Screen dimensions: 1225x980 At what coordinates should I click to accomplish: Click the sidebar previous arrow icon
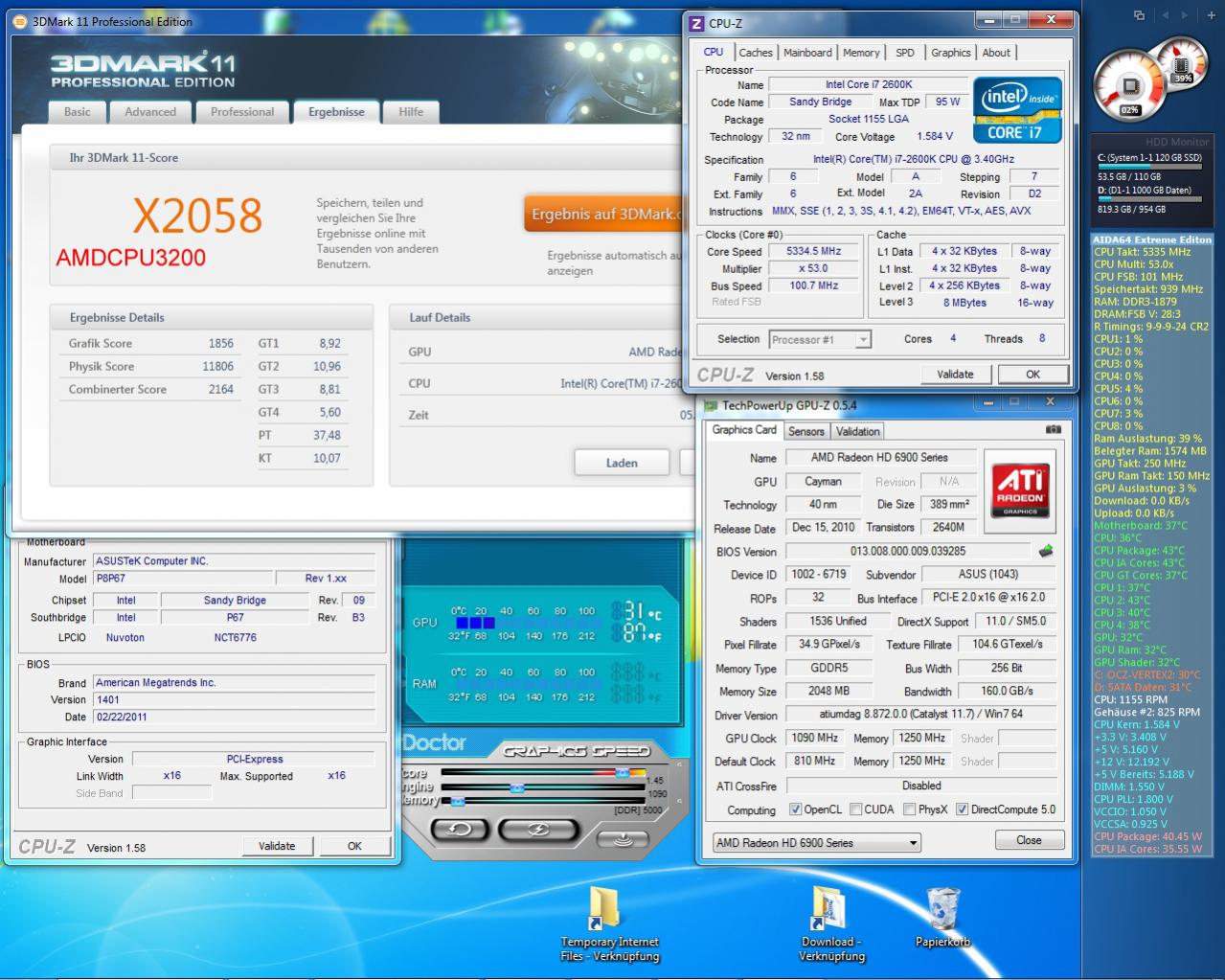1166,15
